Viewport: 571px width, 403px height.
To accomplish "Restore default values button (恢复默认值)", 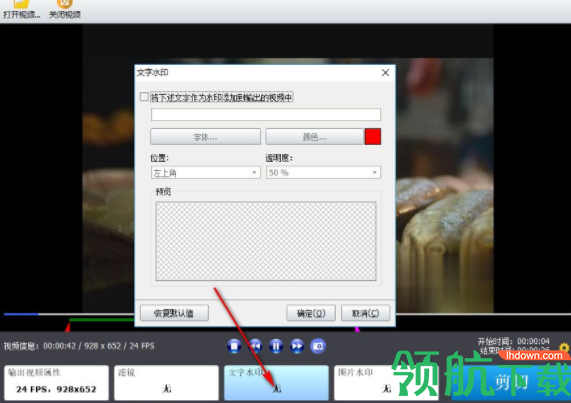I will pos(174,313).
